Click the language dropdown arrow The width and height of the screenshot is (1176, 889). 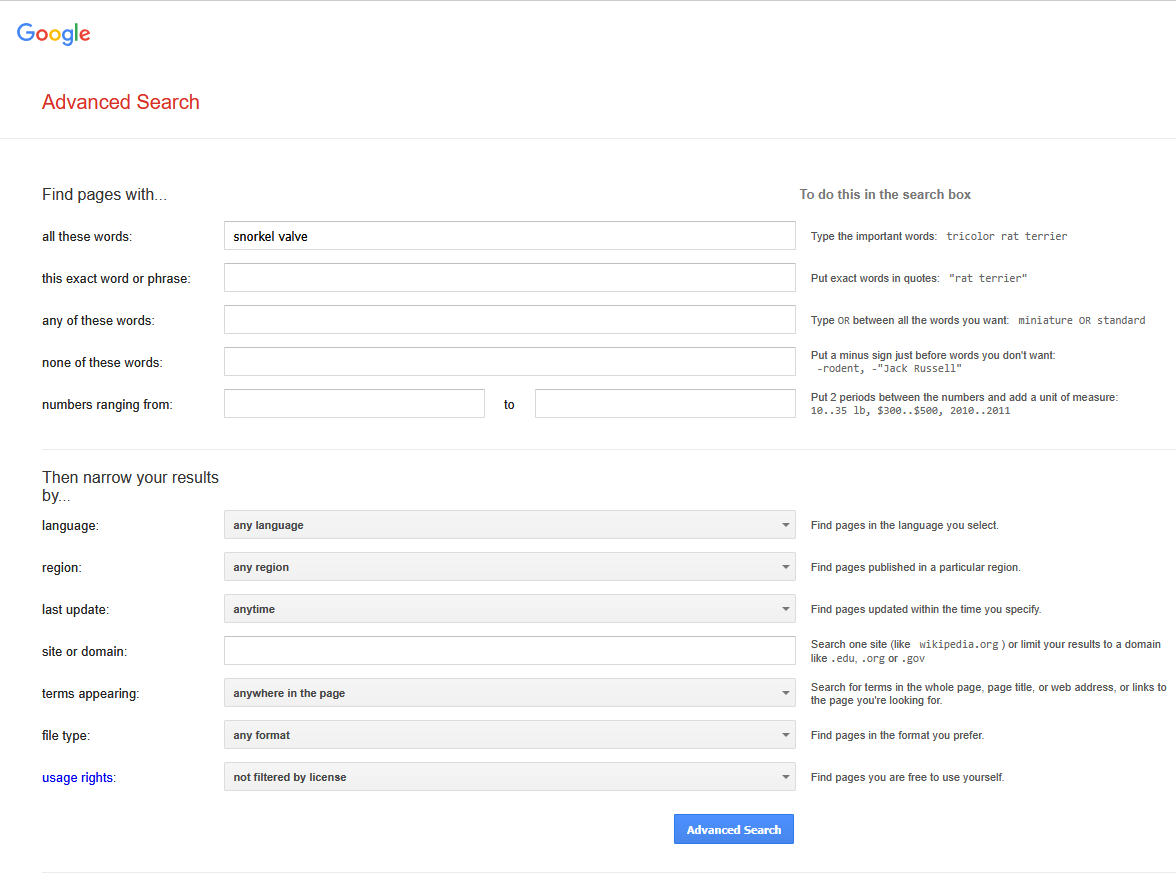785,525
